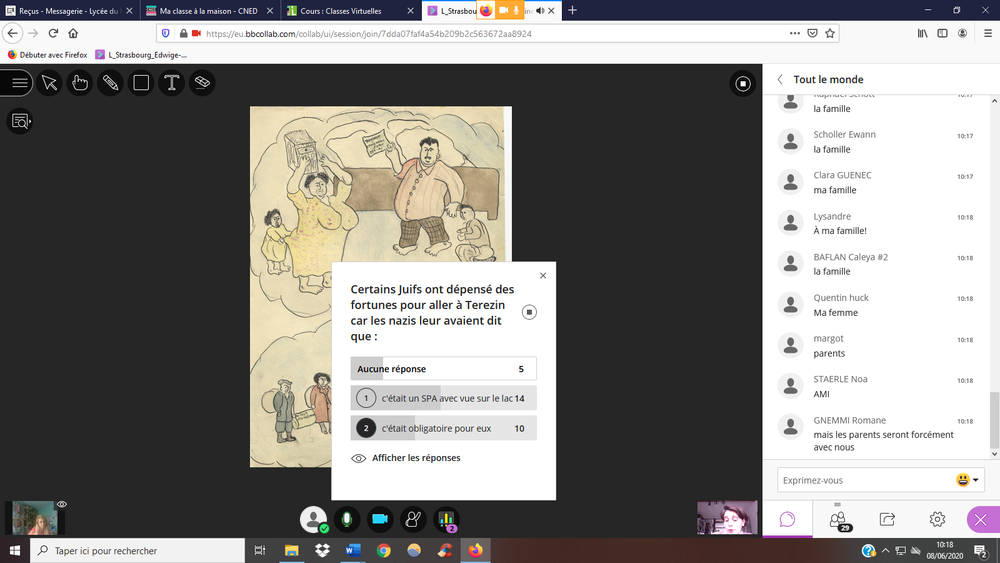Switch to Reçus - Messagerie tab
1000x563 pixels.
click(70, 11)
